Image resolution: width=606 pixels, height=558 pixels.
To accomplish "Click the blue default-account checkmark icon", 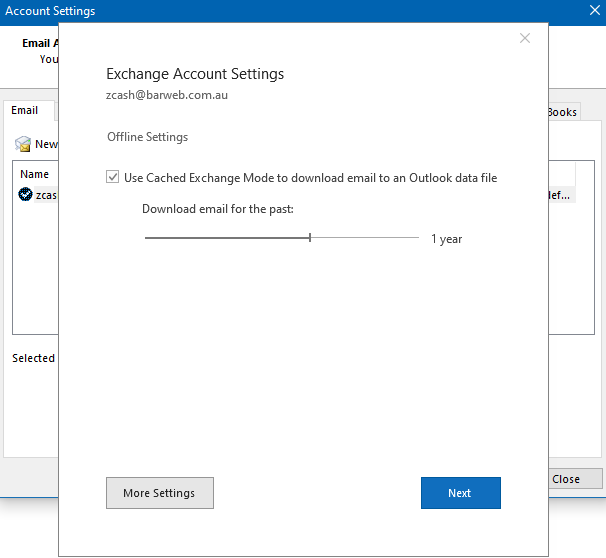I will pyautogui.click(x=25, y=195).
